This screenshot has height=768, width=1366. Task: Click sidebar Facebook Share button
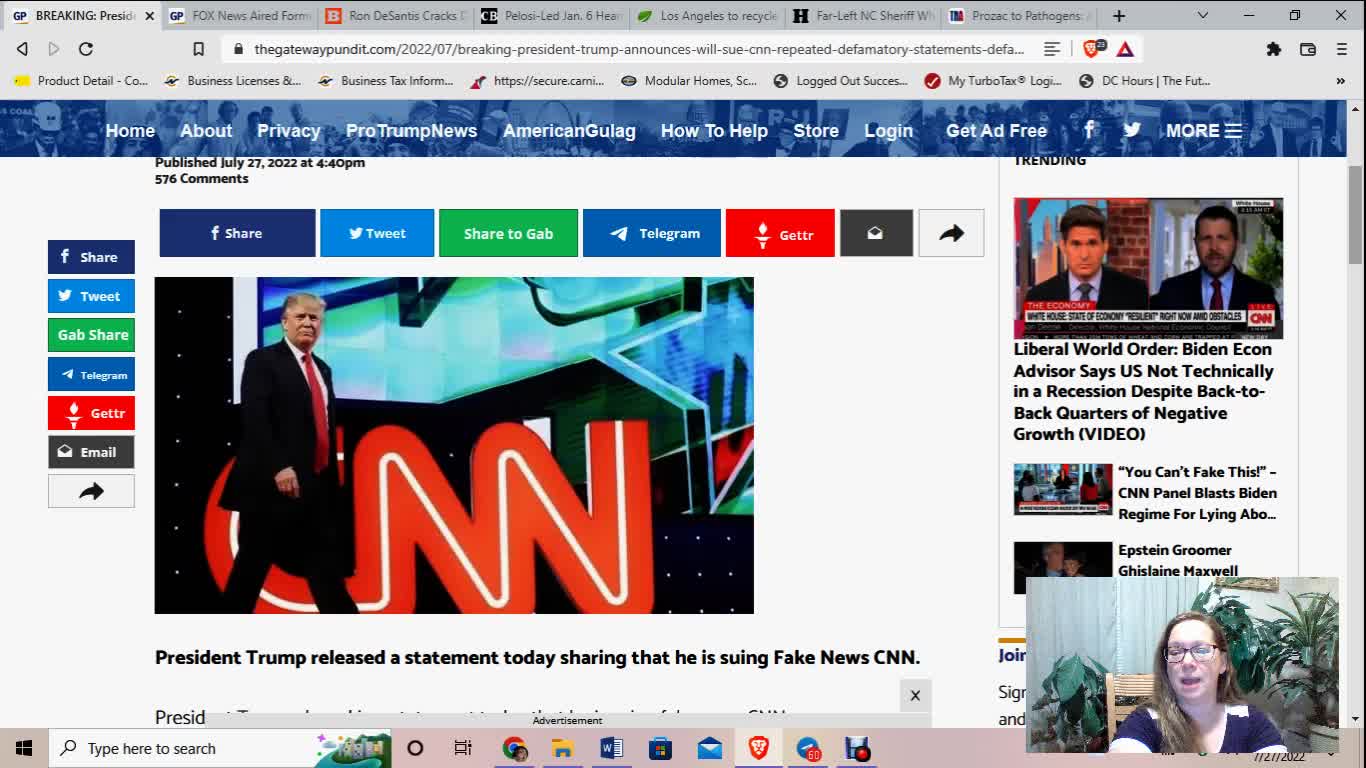pyautogui.click(x=91, y=257)
